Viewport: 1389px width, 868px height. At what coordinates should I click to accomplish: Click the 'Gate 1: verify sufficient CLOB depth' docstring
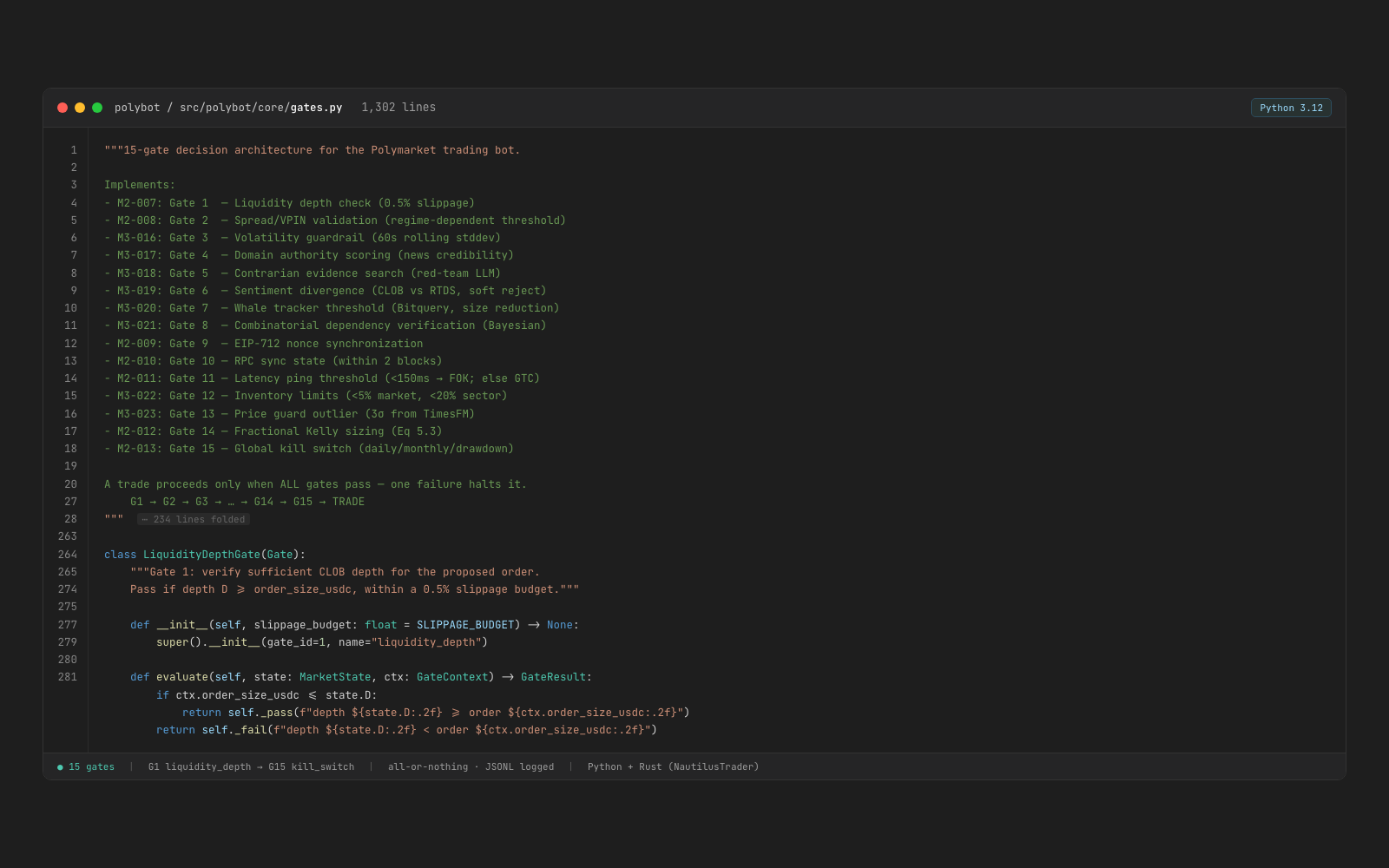335,572
